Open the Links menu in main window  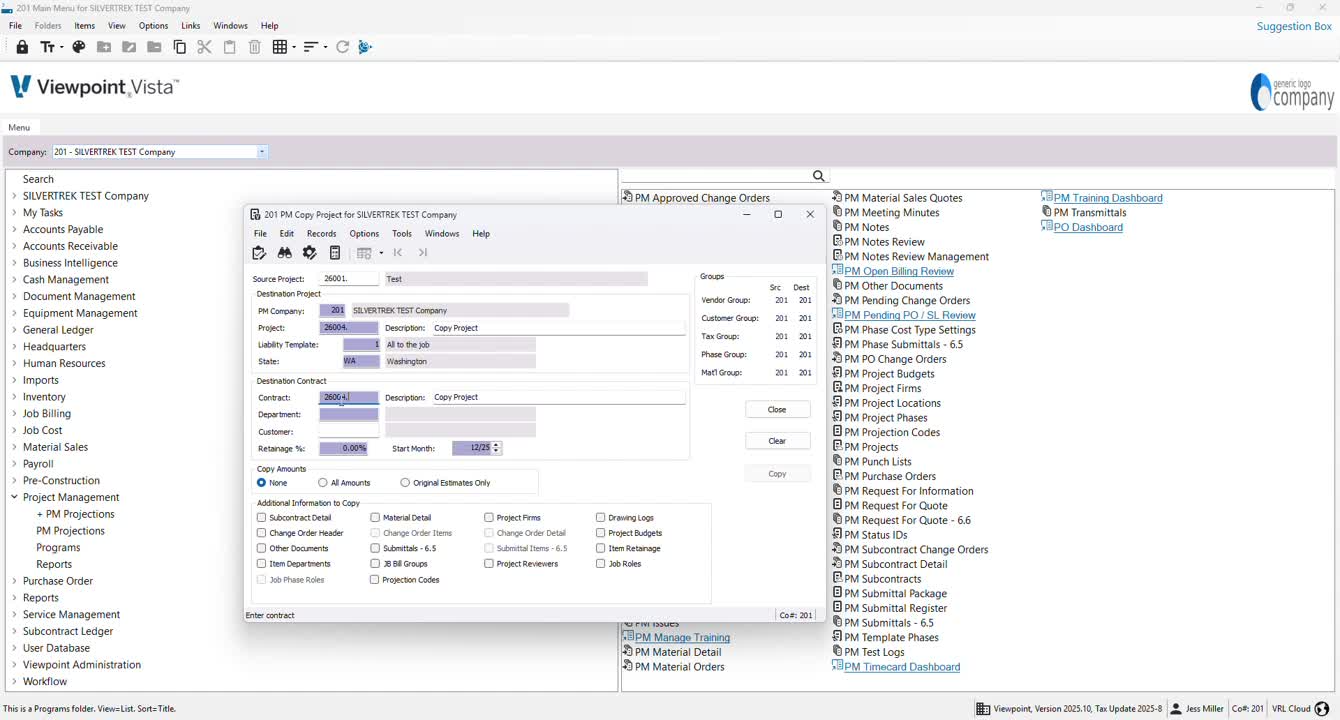pos(190,25)
